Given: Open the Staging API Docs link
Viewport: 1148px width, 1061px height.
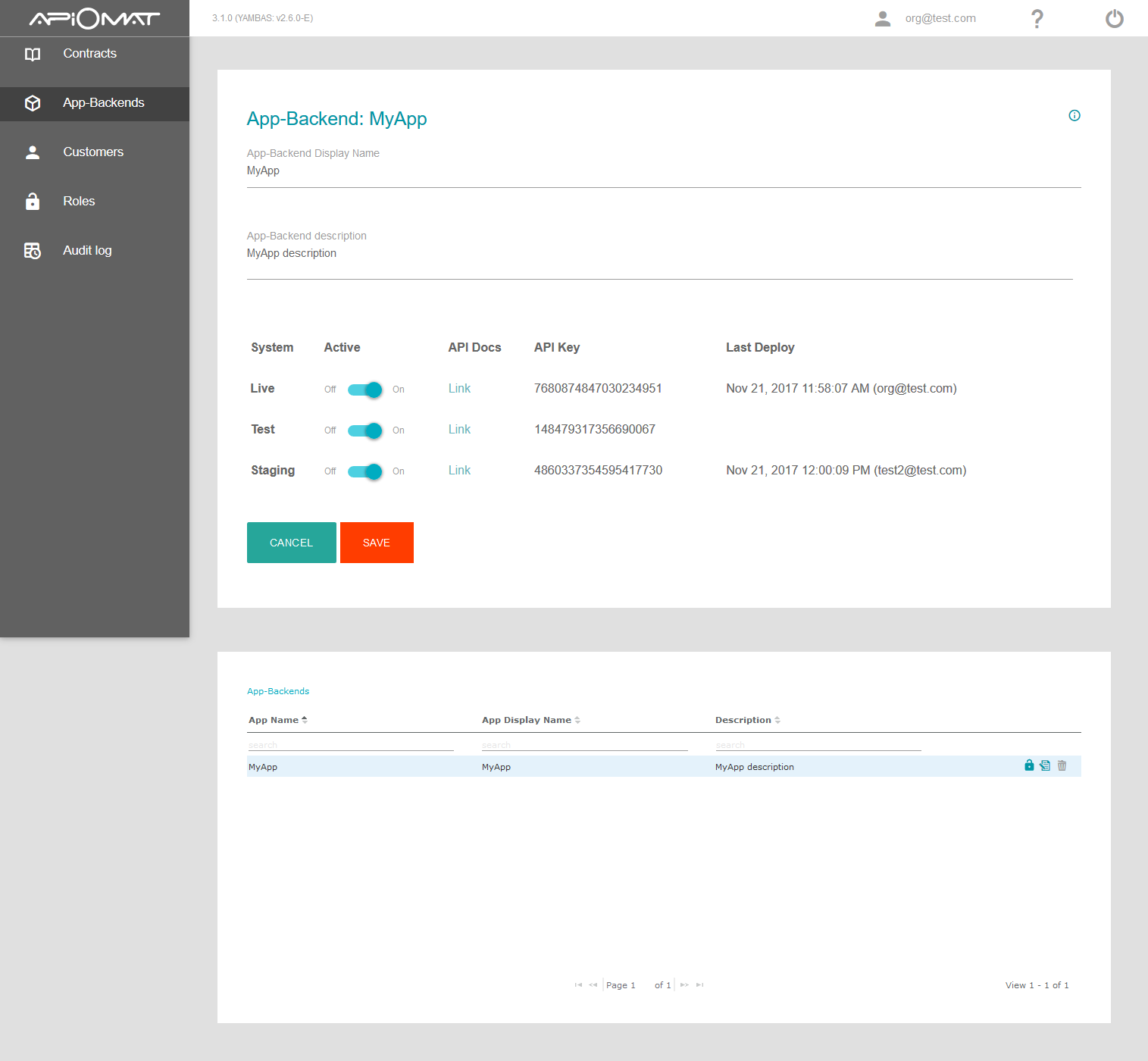Looking at the screenshot, I should tap(459, 470).
